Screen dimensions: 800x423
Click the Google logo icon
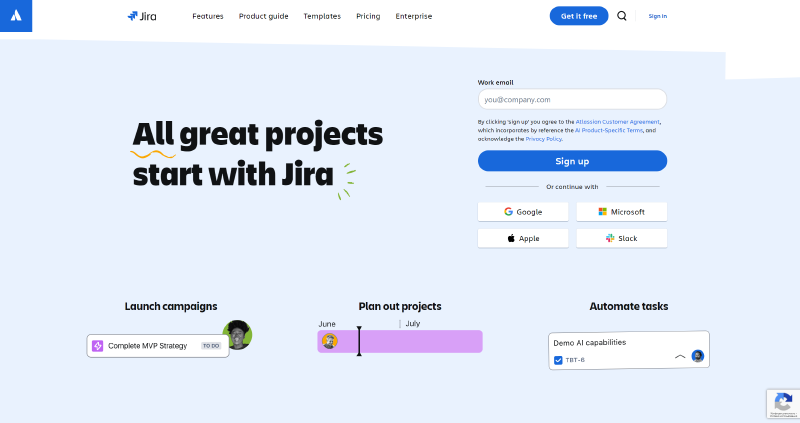[x=508, y=211]
